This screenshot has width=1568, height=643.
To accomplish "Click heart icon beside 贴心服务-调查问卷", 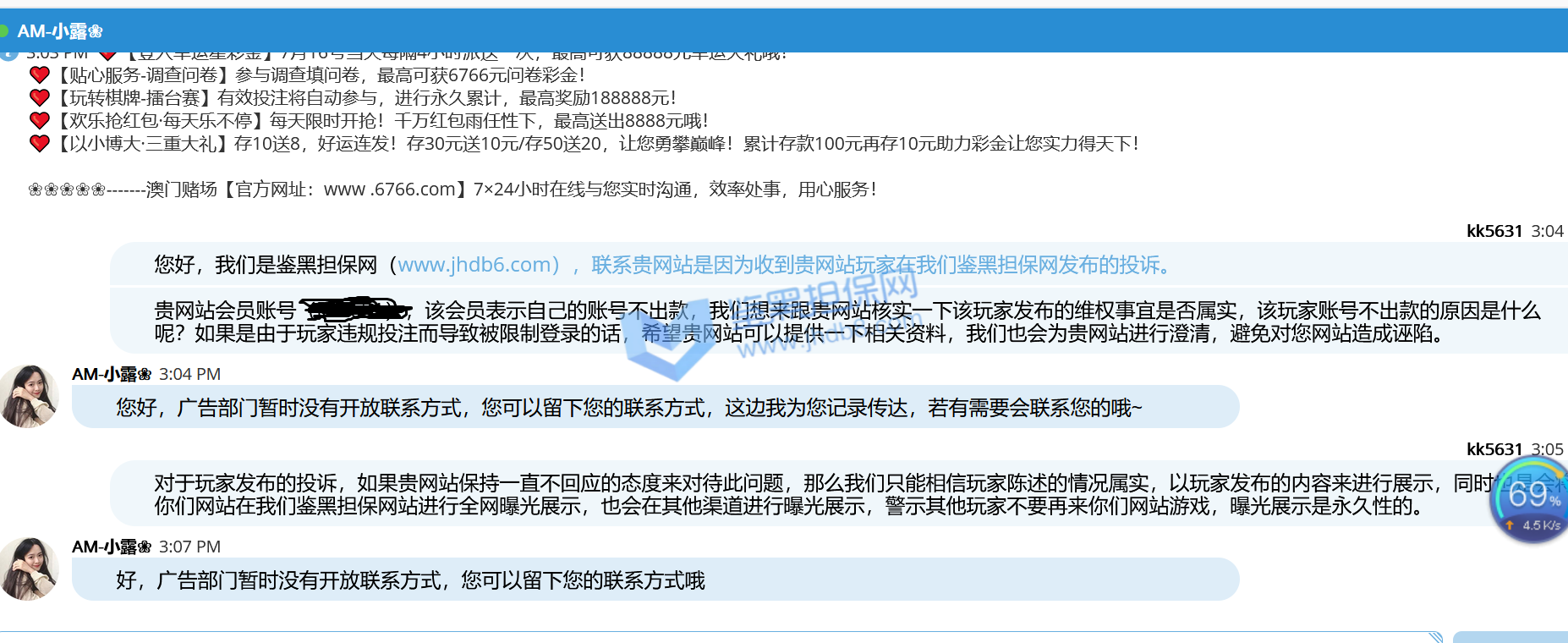I will pyautogui.click(x=40, y=75).
